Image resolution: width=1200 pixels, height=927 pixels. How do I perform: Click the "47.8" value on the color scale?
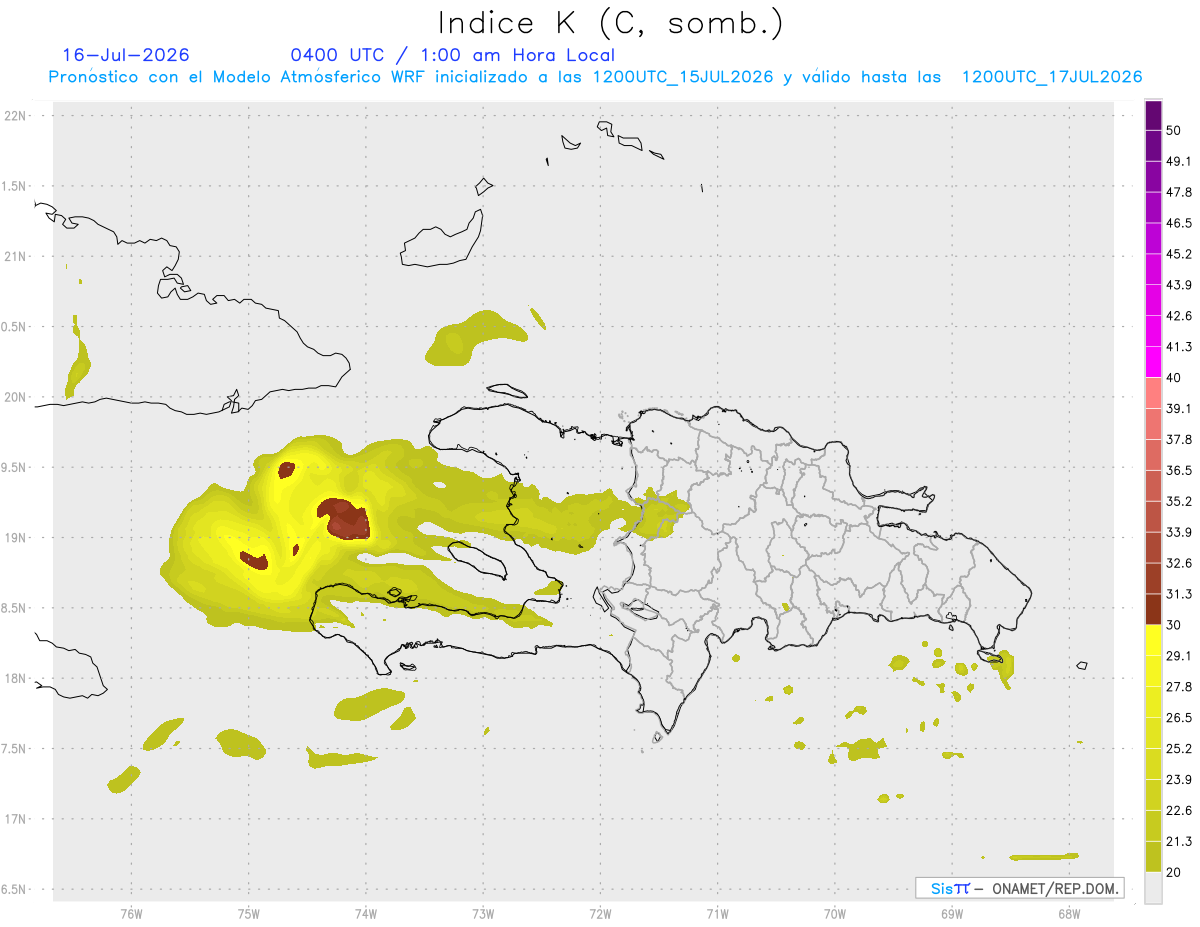tap(1180, 192)
